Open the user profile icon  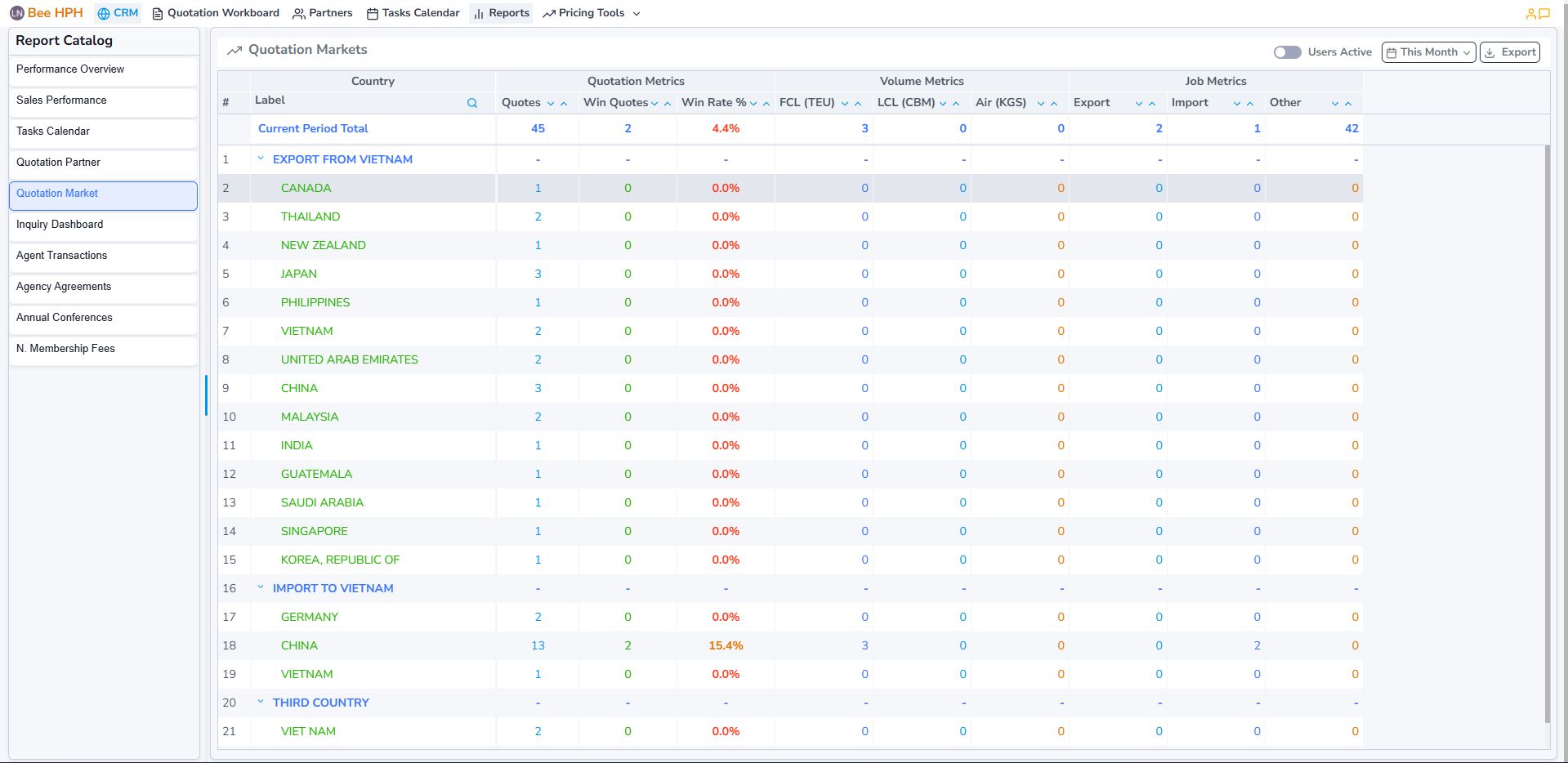[1530, 14]
